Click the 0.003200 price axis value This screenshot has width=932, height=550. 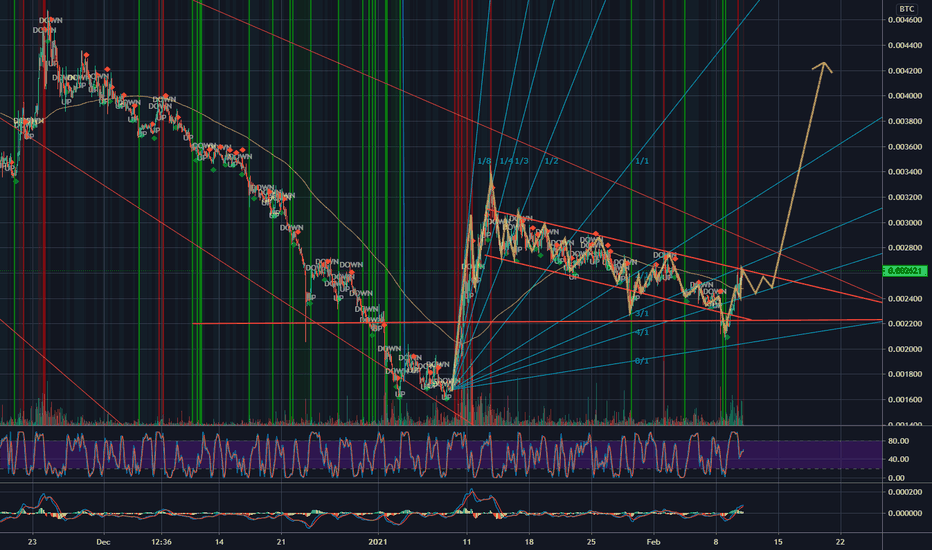(905, 197)
